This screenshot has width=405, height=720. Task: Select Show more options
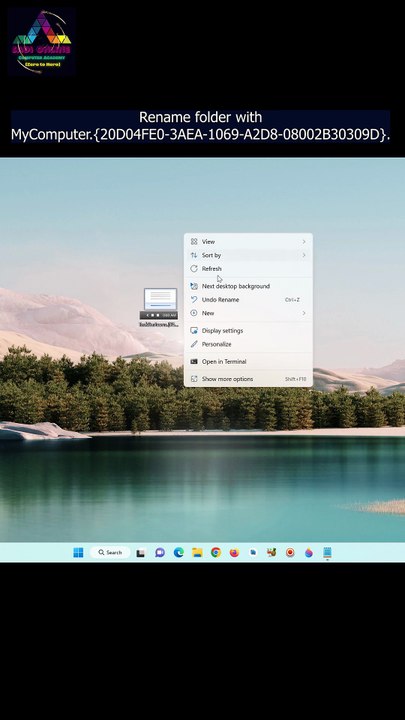[x=248, y=379]
